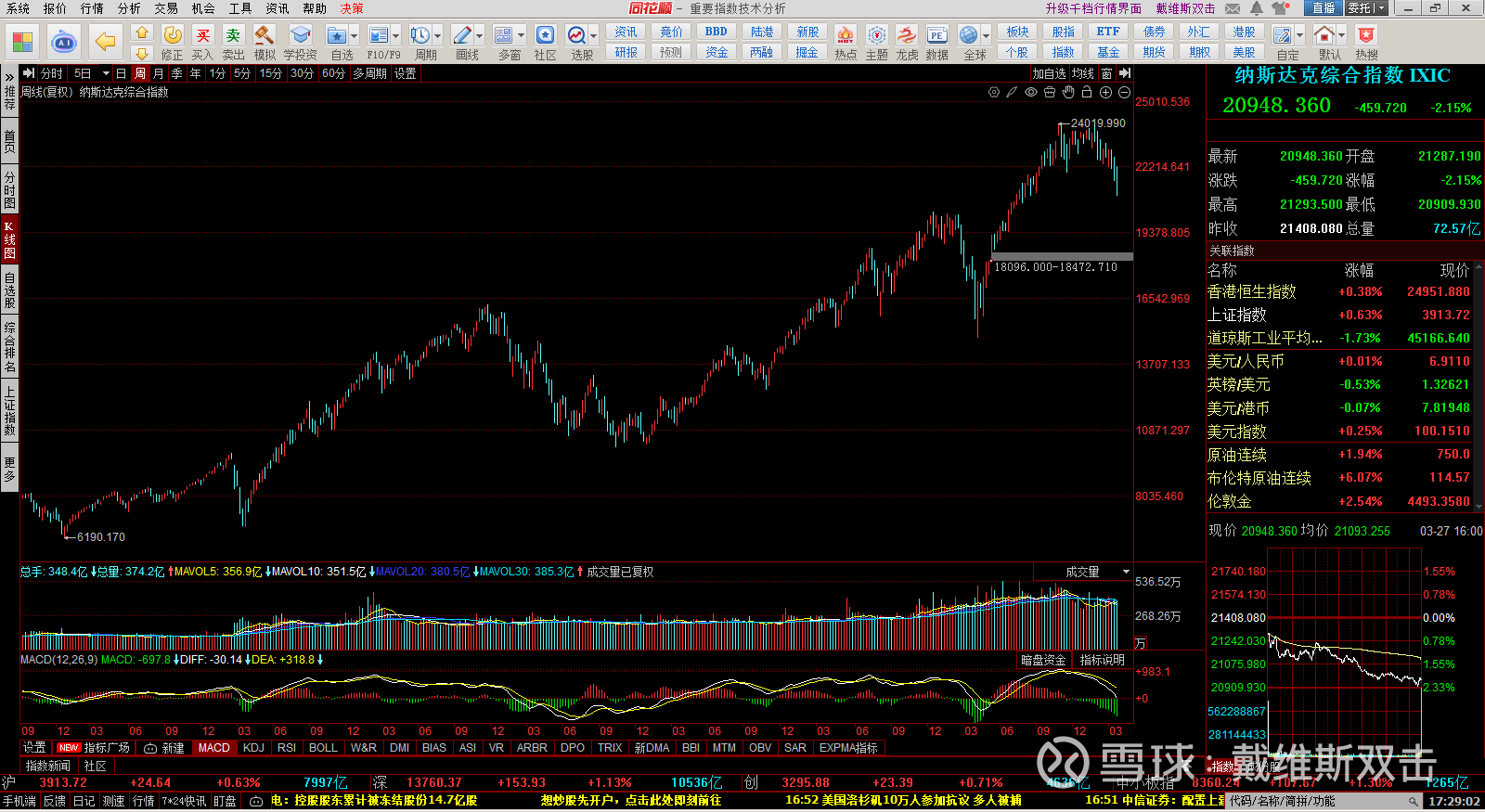The image size is (1485, 812).
Task: Click the 指标说明 button
Action: coord(1102,660)
